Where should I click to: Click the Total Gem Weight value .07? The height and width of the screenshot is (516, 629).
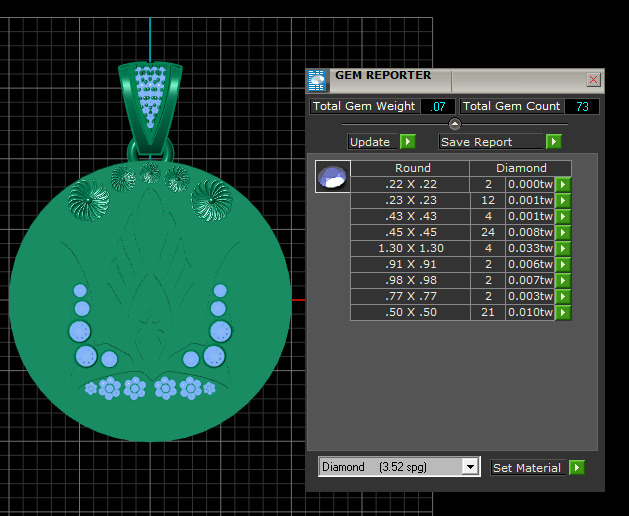pos(438,107)
